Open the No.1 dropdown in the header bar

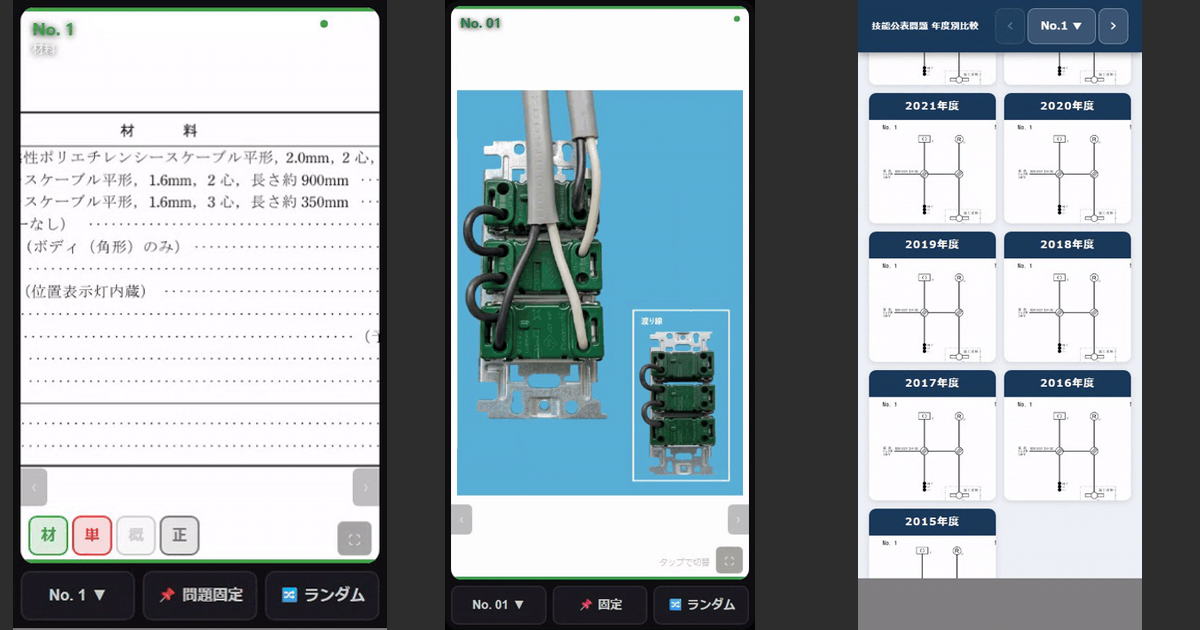[1061, 26]
